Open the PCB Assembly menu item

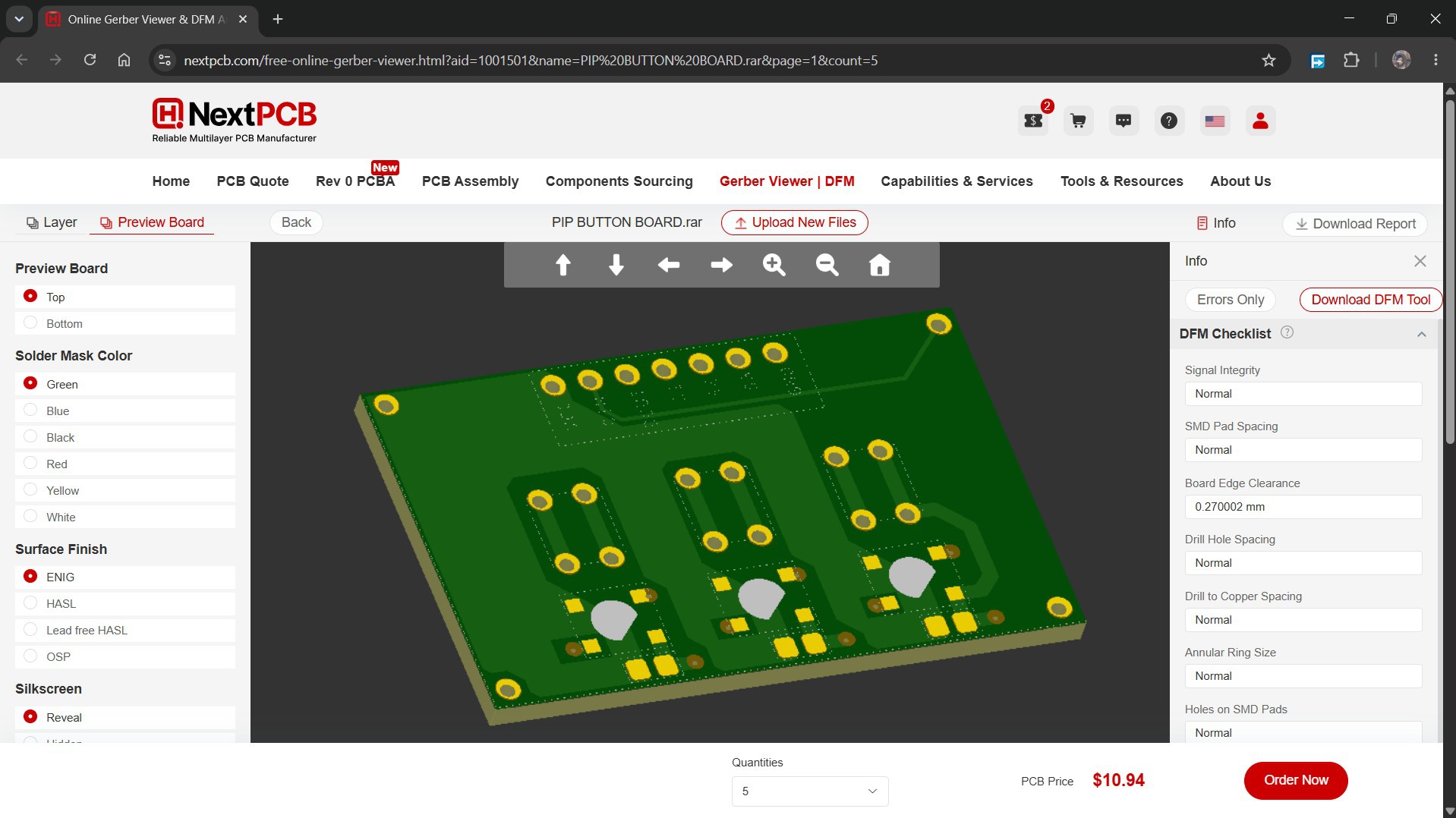click(470, 181)
